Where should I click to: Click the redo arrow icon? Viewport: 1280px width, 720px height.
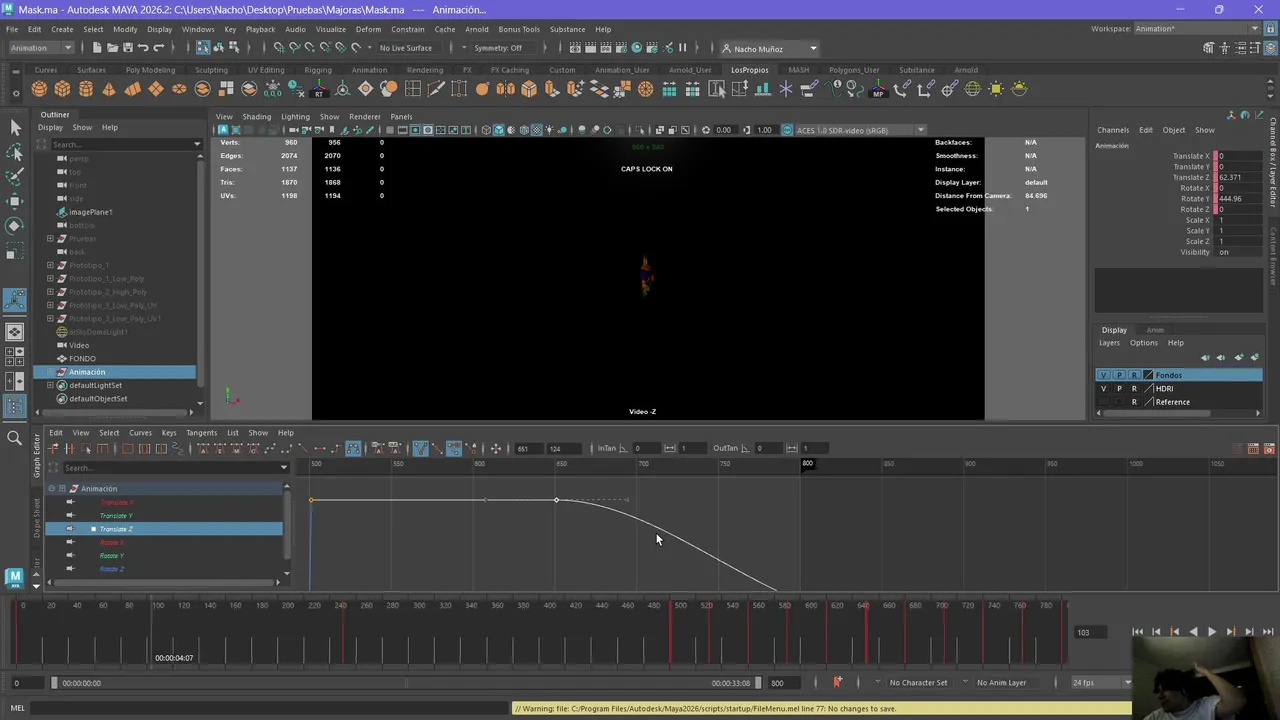tap(159, 48)
